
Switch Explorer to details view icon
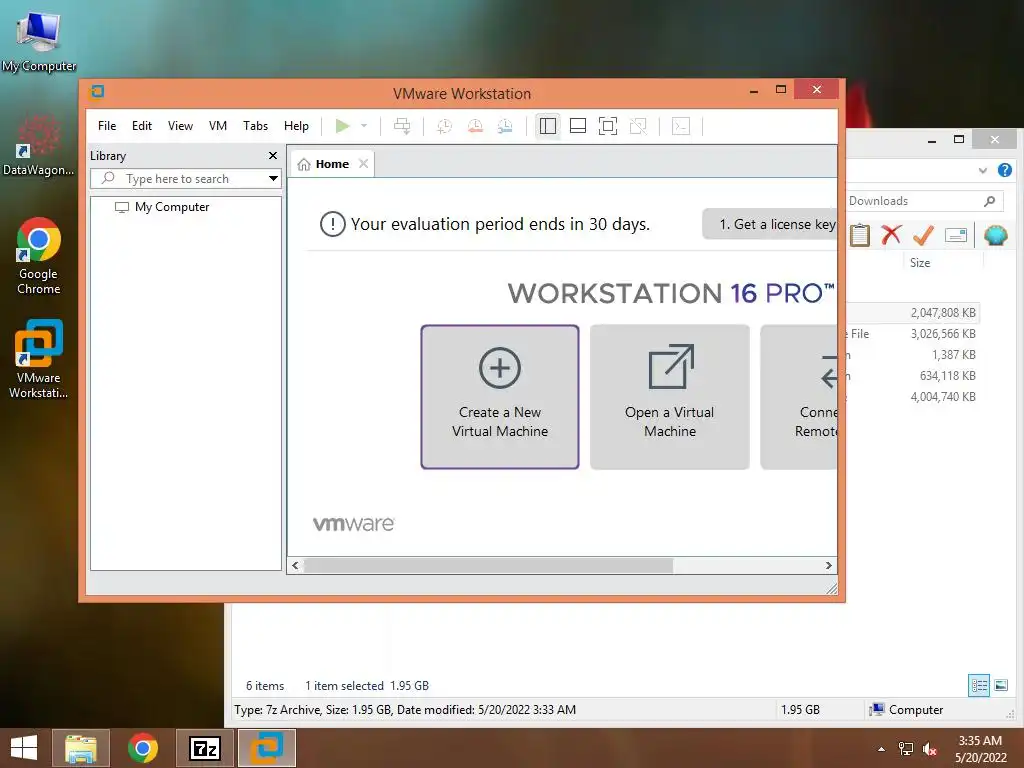[x=979, y=686]
